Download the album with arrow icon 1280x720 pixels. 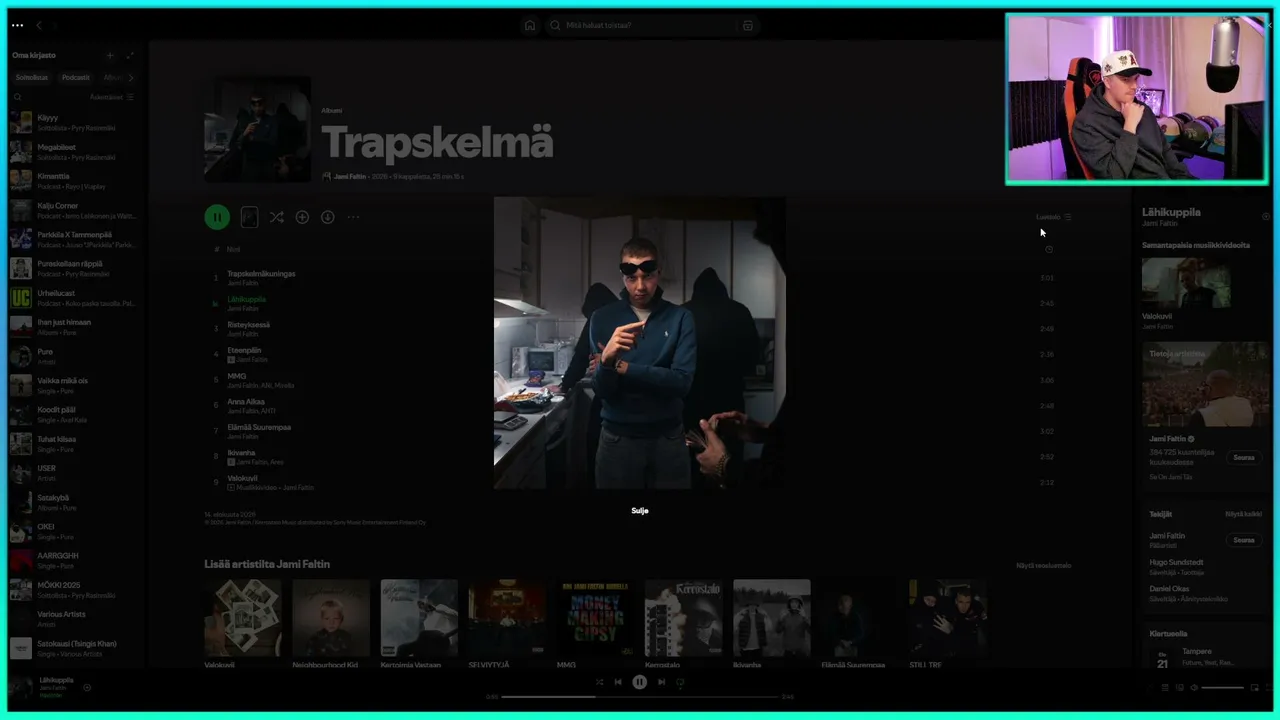pyautogui.click(x=327, y=217)
